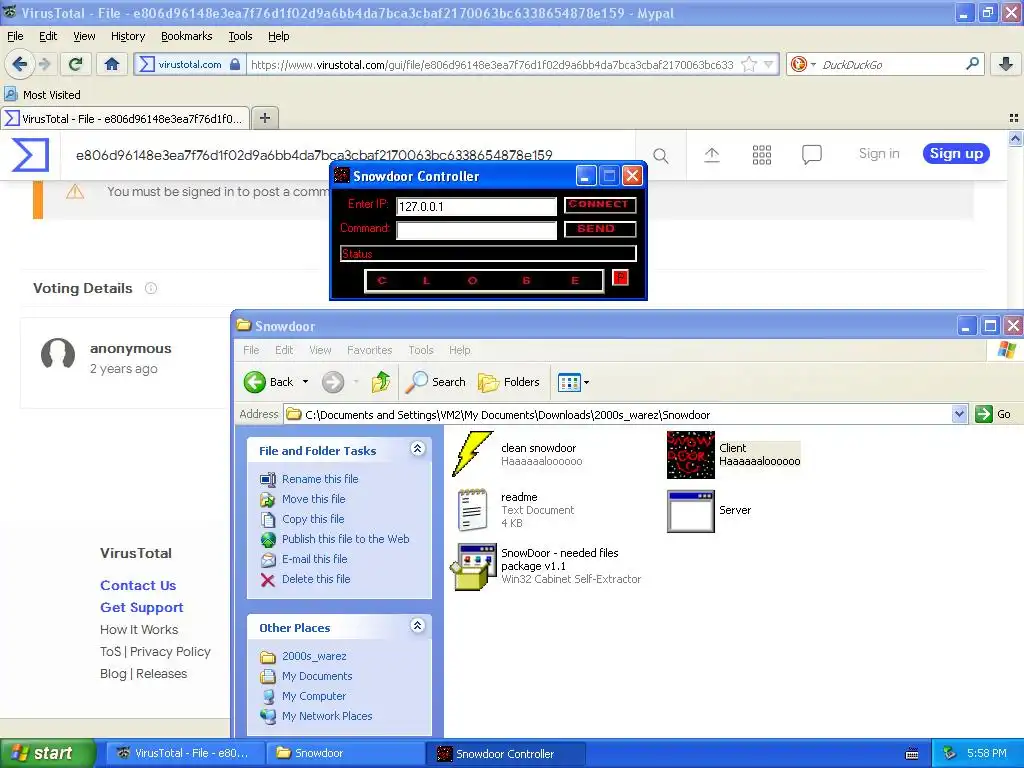1024x768 pixels.
Task: Click the system tray clock showing 5:58 PM
Action: (986, 753)
